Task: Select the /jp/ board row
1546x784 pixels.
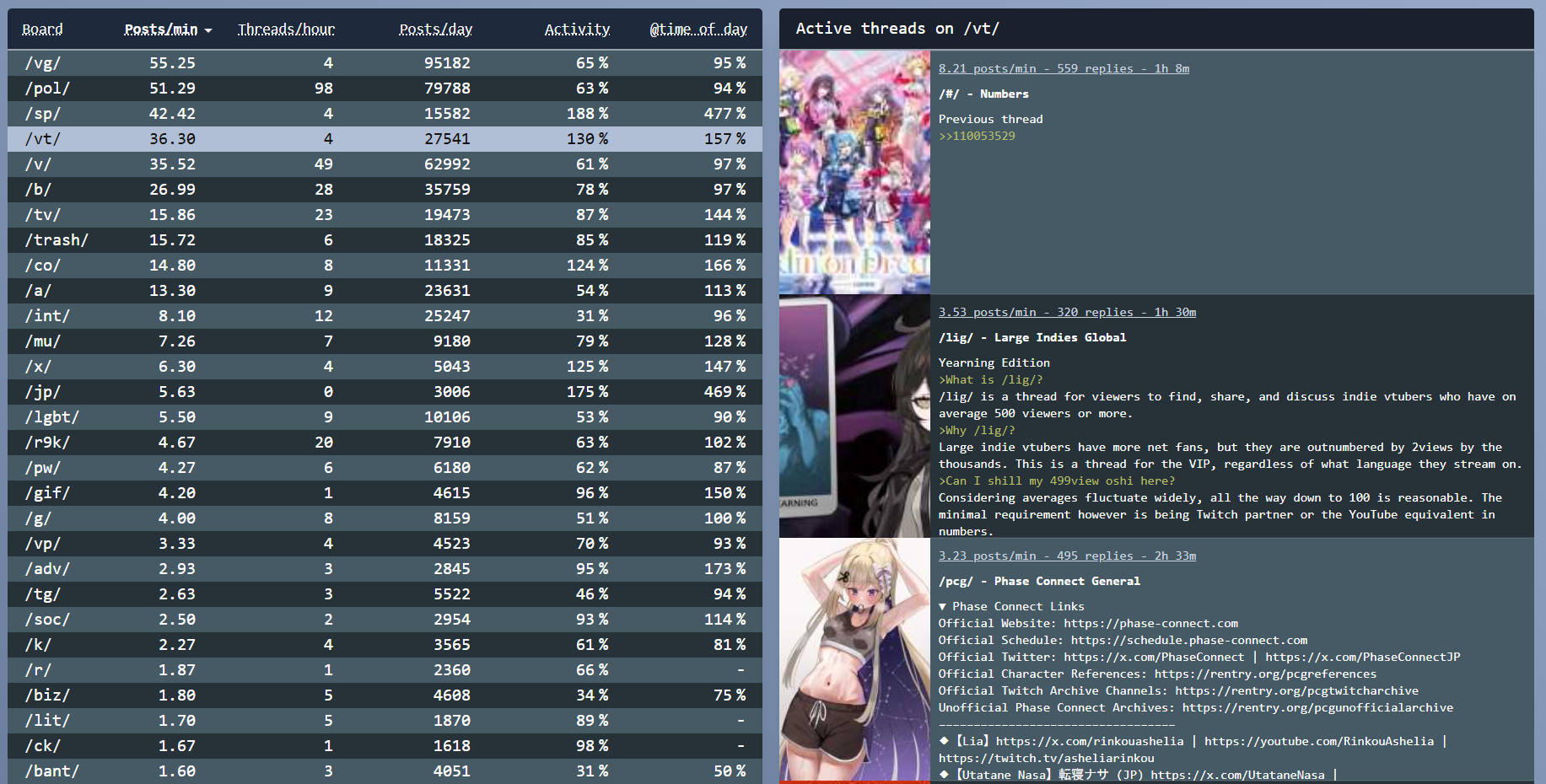Action: tap(385, 392)
